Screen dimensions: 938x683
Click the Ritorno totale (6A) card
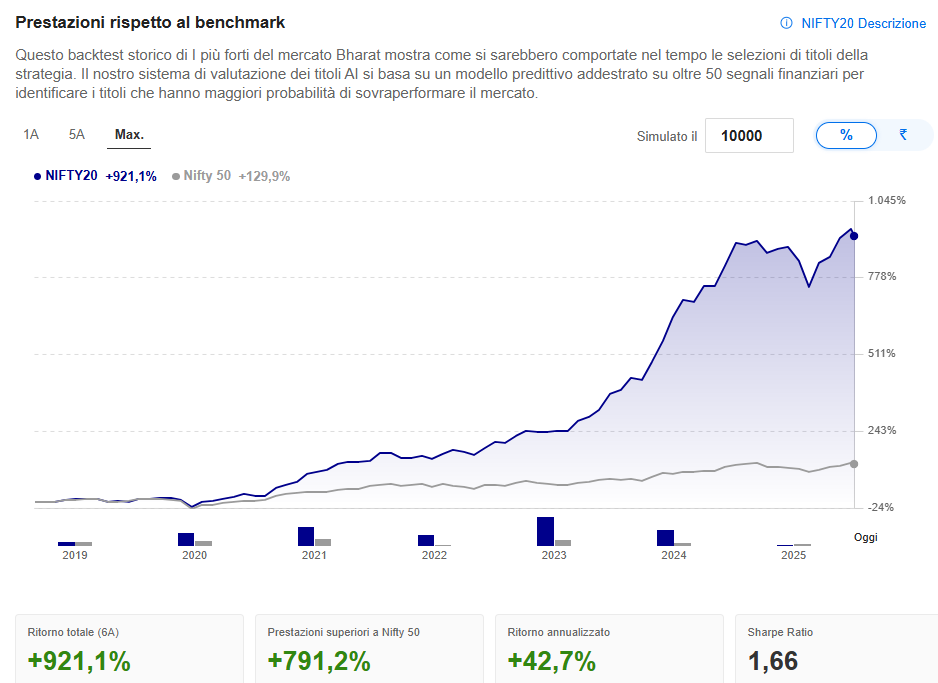click(x=129, y=649)
